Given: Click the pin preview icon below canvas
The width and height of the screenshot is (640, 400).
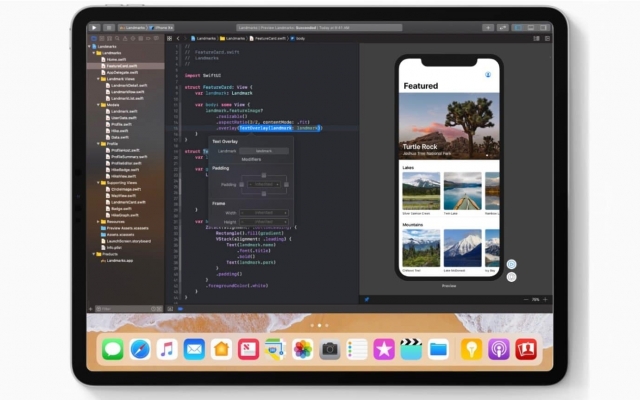Looking at the screenshot, I should (x=367, y=300).
